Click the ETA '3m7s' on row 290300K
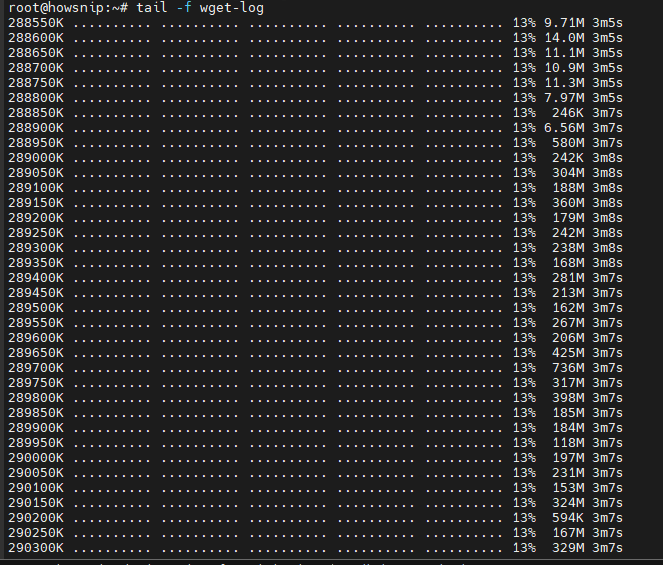Screen dimensions: 663x565 pyautogui.click(x=607, y=548)
